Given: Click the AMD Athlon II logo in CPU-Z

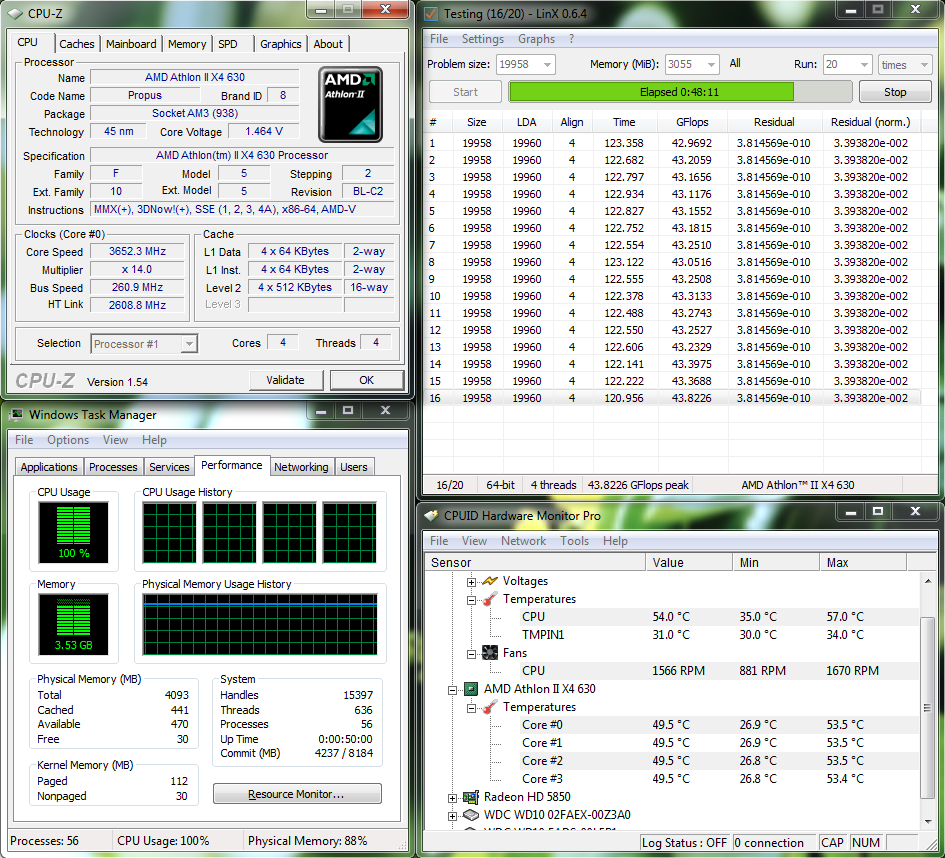Looking at the screenshot, I should (350, 105).
